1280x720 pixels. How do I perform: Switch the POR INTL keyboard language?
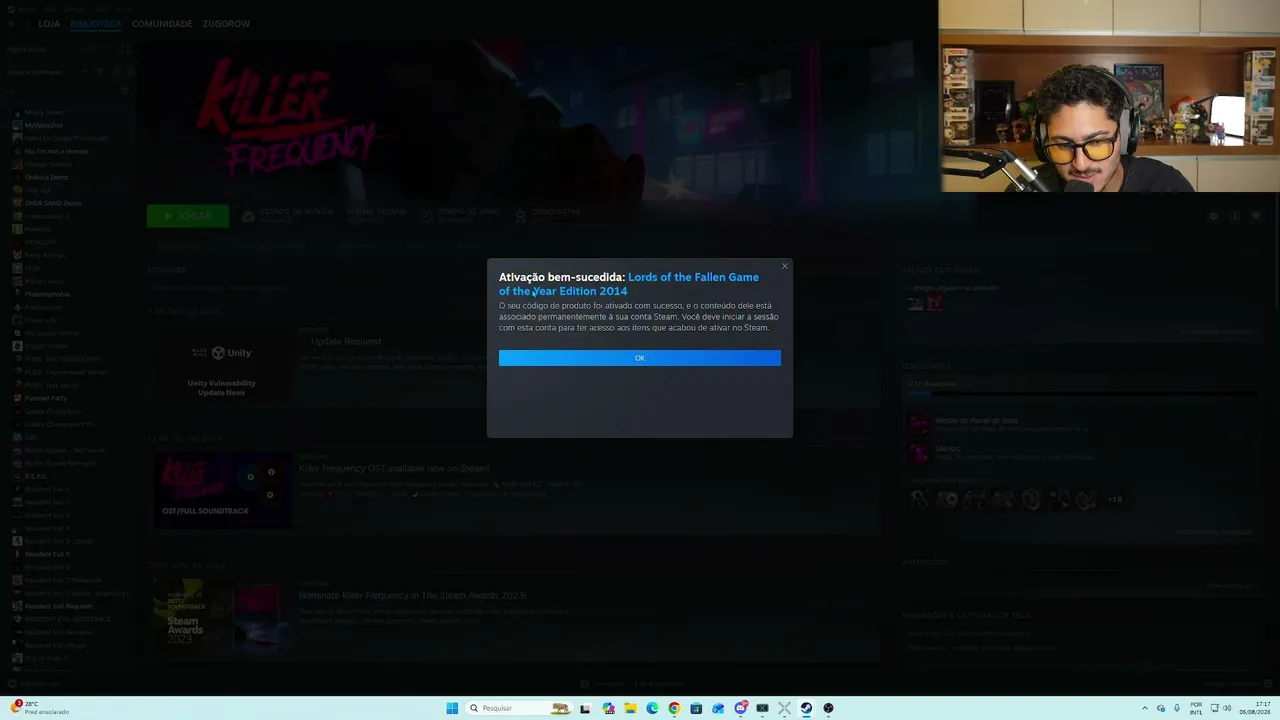1196,708
